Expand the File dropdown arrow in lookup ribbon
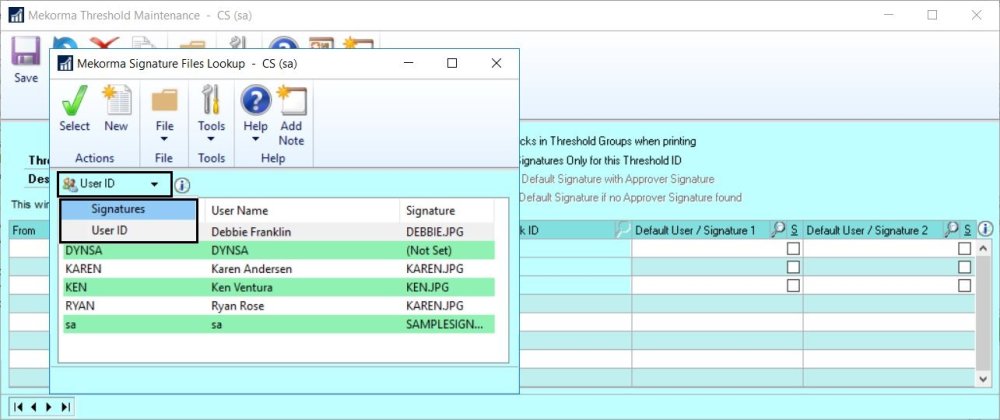Screen dimensions: 1000x420 click(x=165, y=139)
